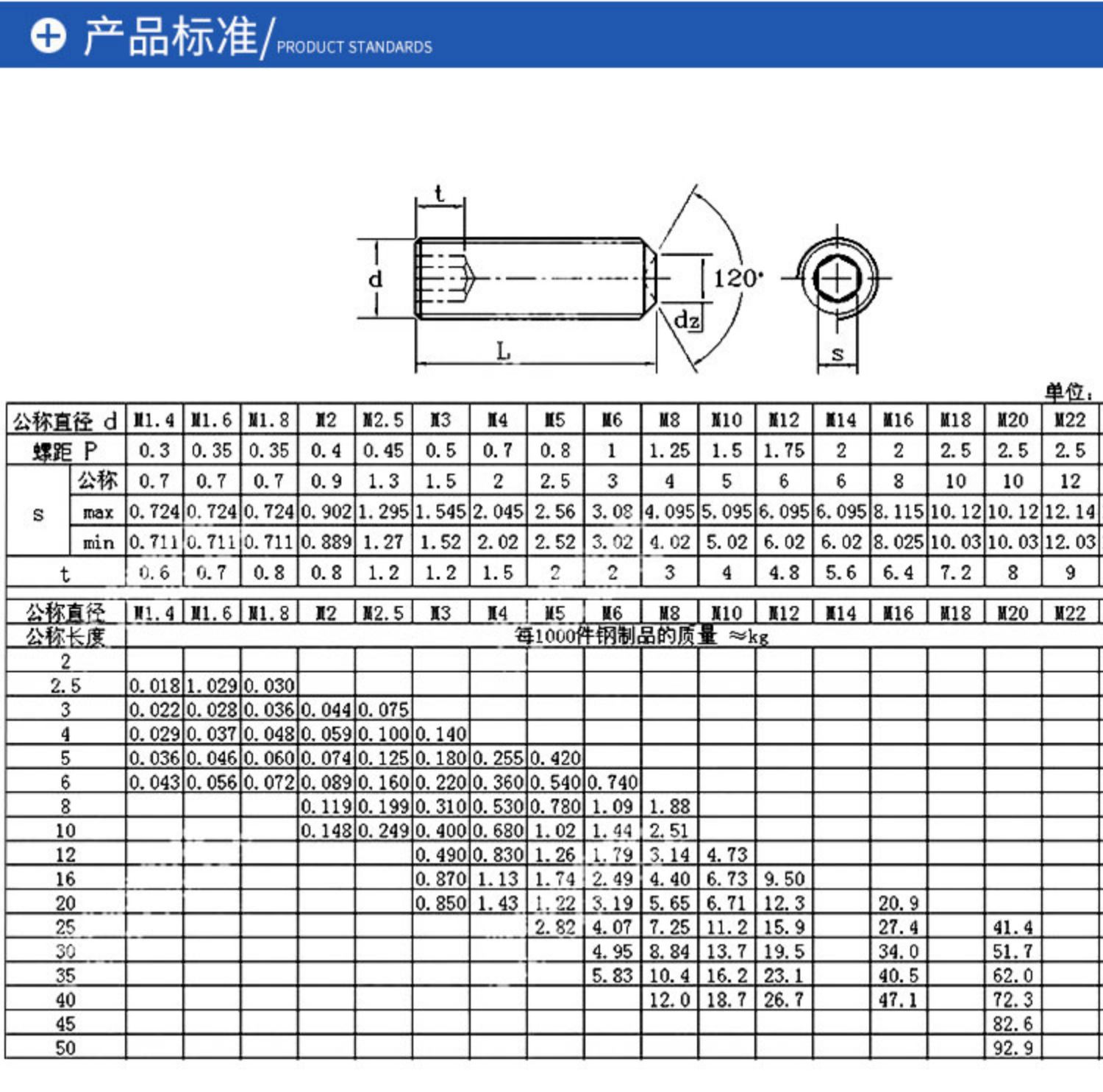Click the 47.1 cell in the M16 column
The width and height of the screenshot is (1103, 1092).
(898, 999)
